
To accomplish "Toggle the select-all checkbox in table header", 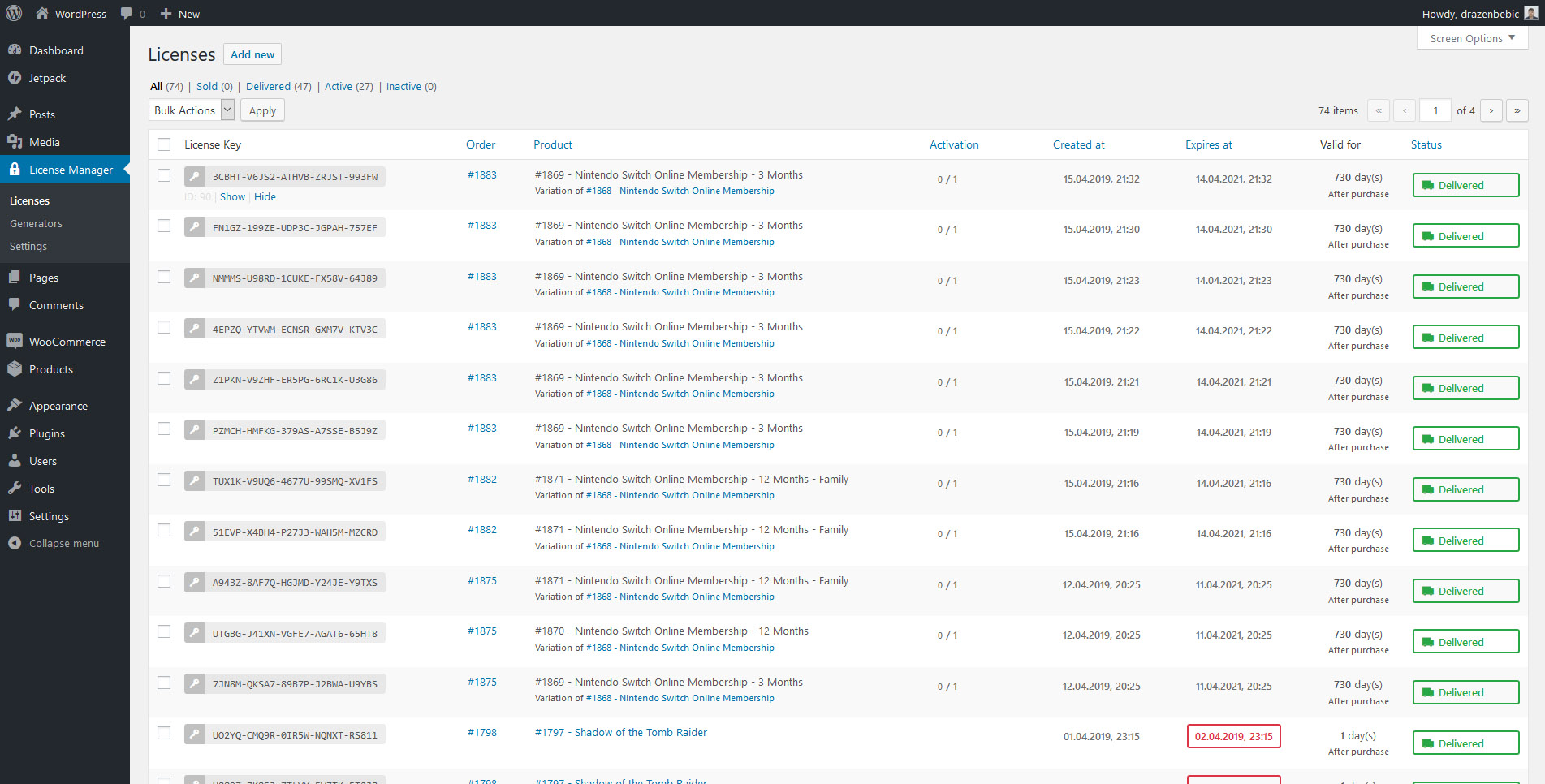I will (164, 144).
